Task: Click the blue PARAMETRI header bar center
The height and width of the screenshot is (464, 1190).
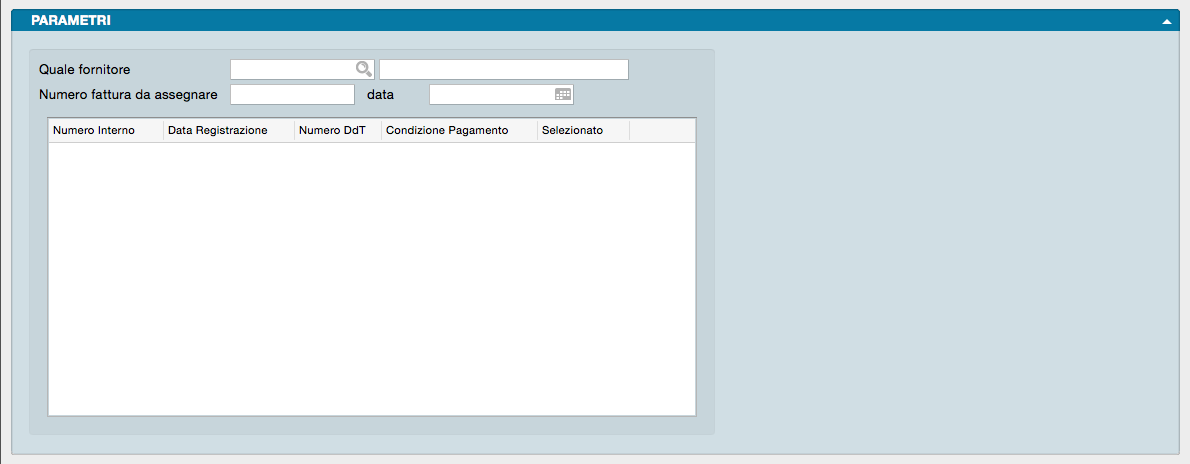Action: click(x=595, y=20)
